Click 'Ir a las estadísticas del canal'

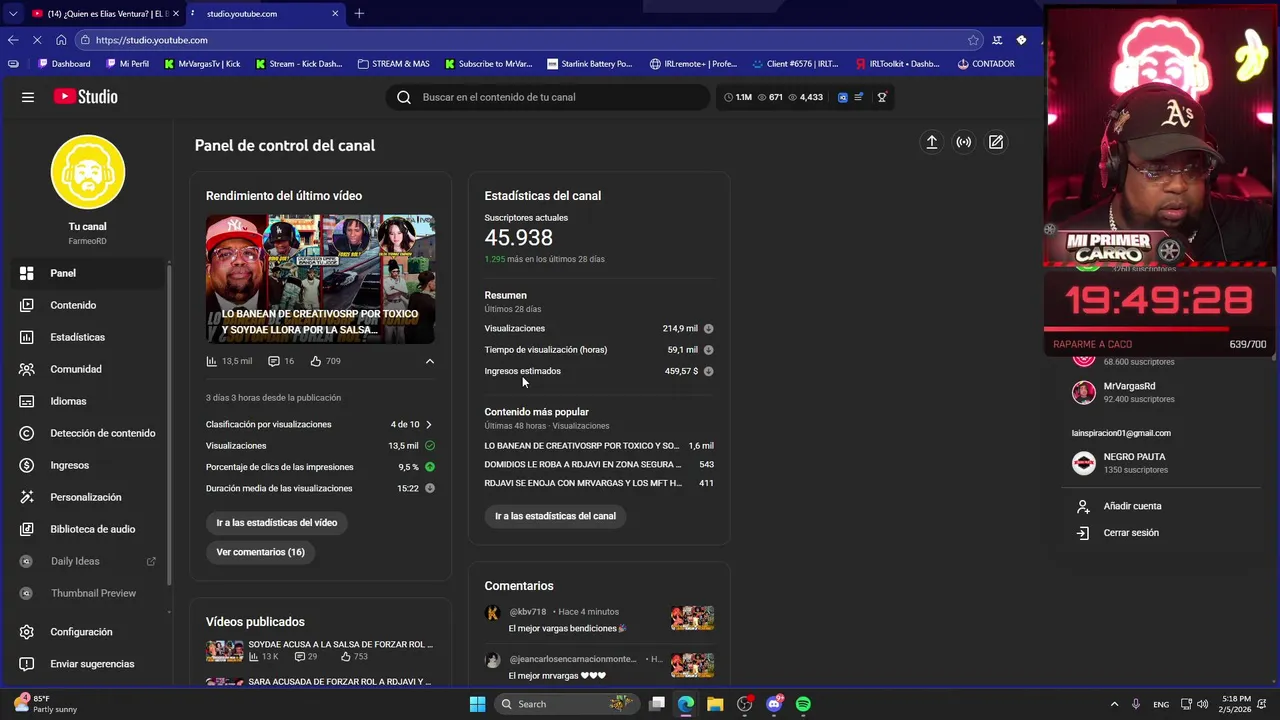[x=555, y=516]
